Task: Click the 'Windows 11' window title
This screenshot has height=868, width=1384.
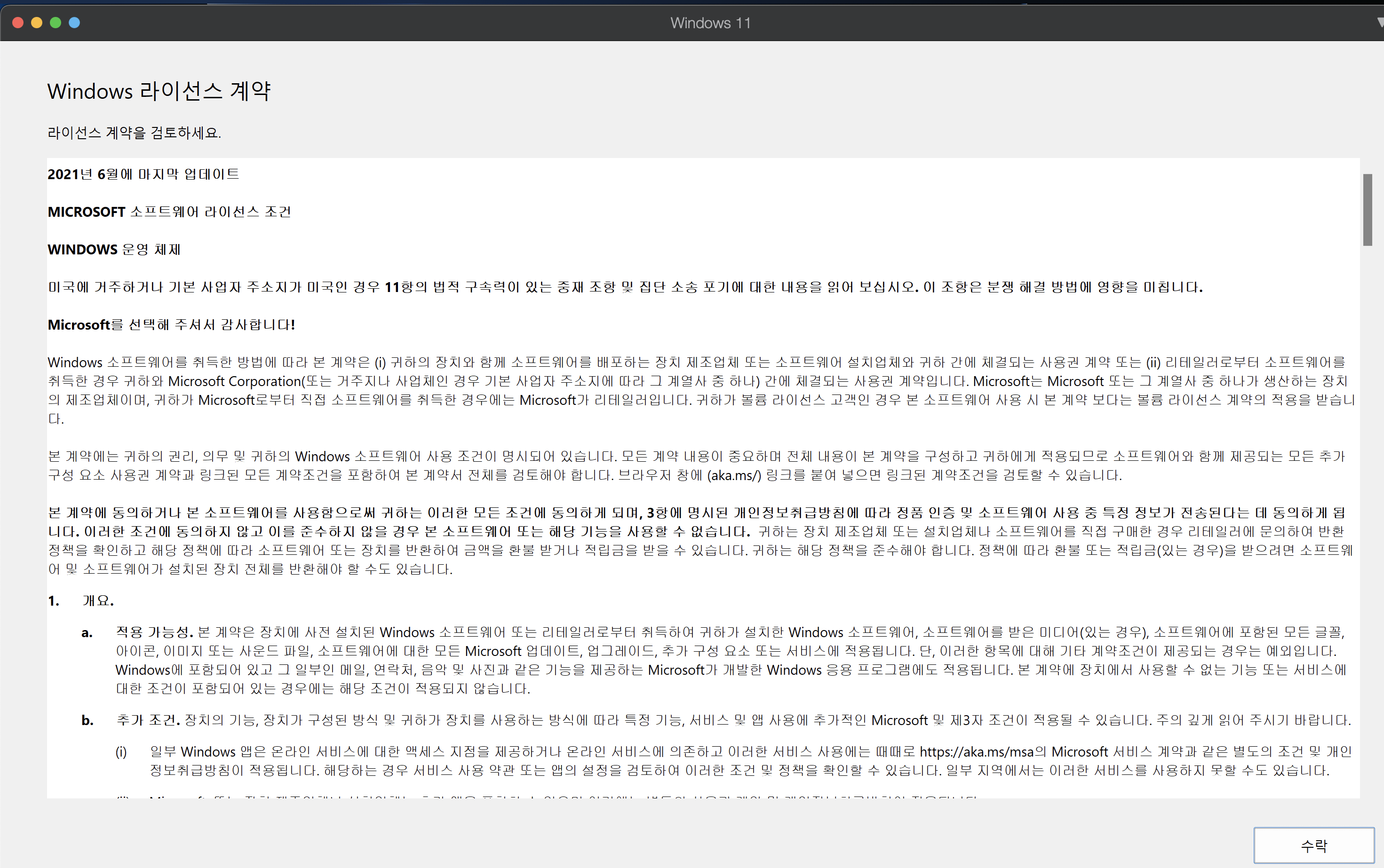Action: click(710, 23)
